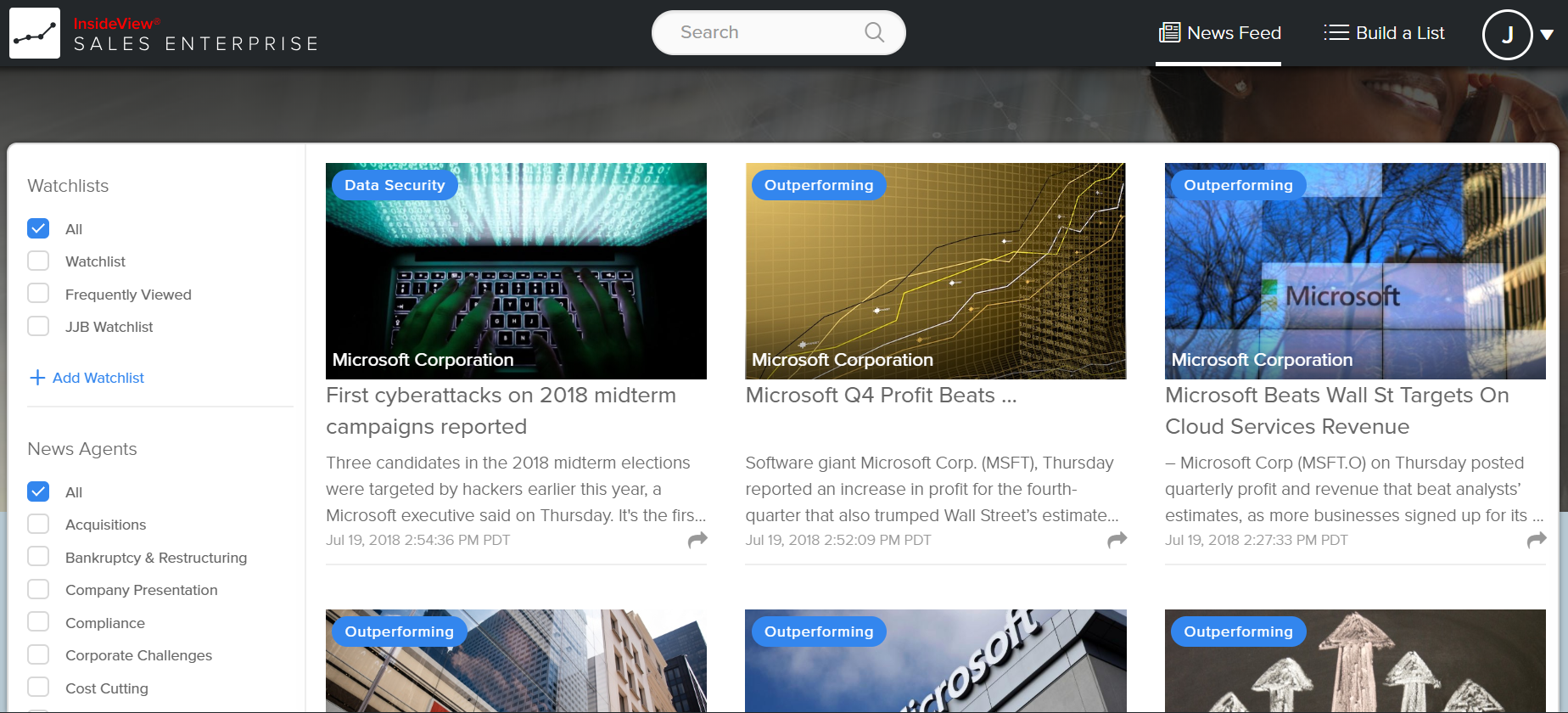Click the News Agents section heading
Screen dimensions: 1568x713
coord(82,449)
